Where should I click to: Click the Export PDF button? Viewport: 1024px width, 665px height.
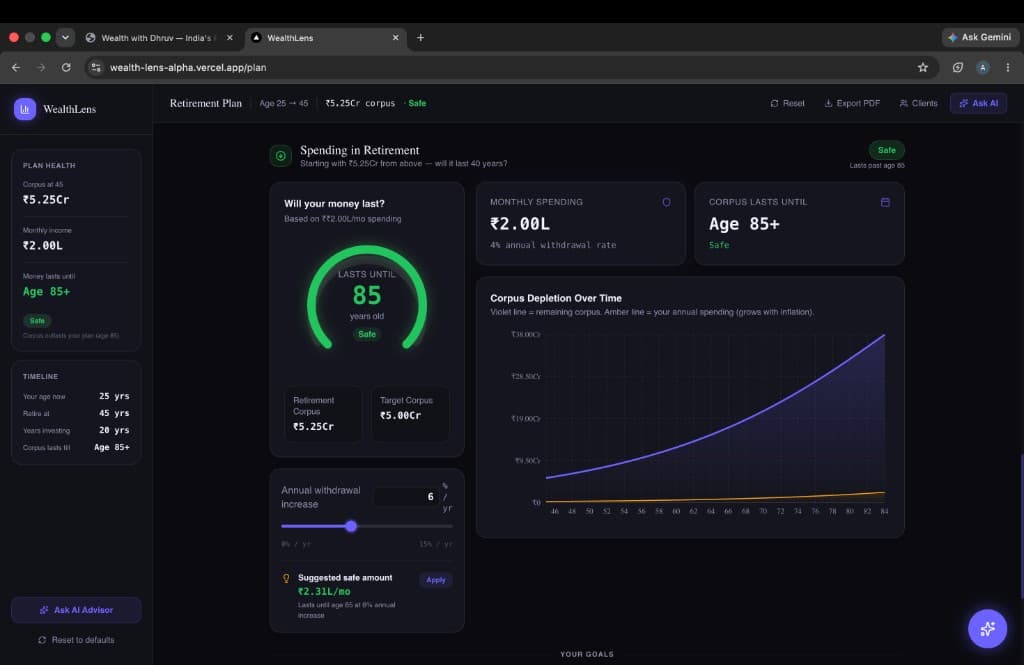click(x=852, y=103)
